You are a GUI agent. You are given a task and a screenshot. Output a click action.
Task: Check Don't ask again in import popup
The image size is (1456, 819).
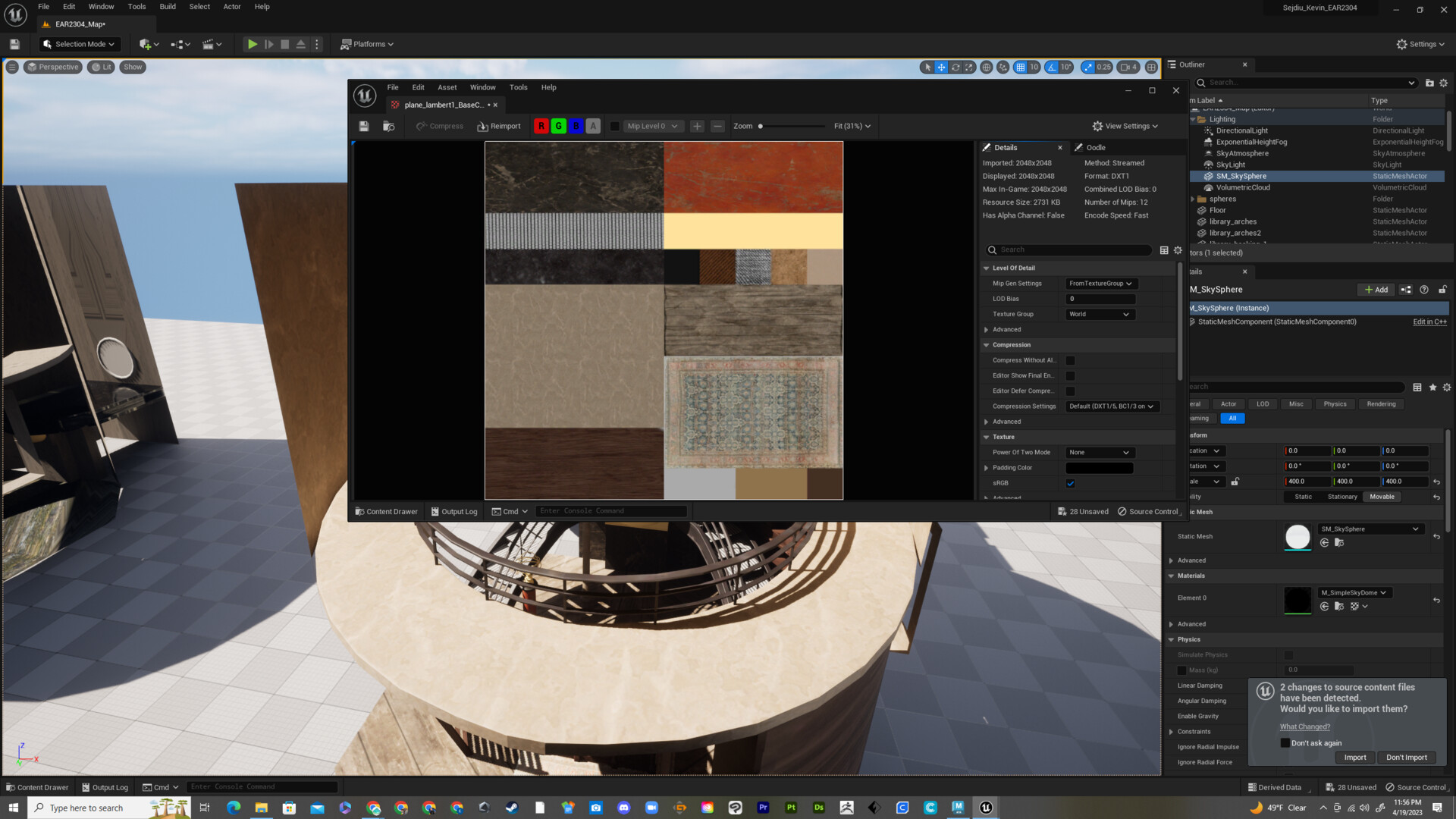[1285, 742]
